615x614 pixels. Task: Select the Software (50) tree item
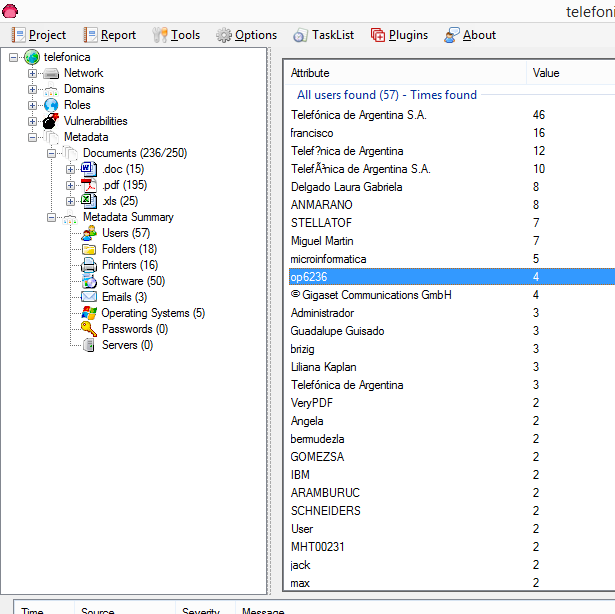[x=133, y=281]
